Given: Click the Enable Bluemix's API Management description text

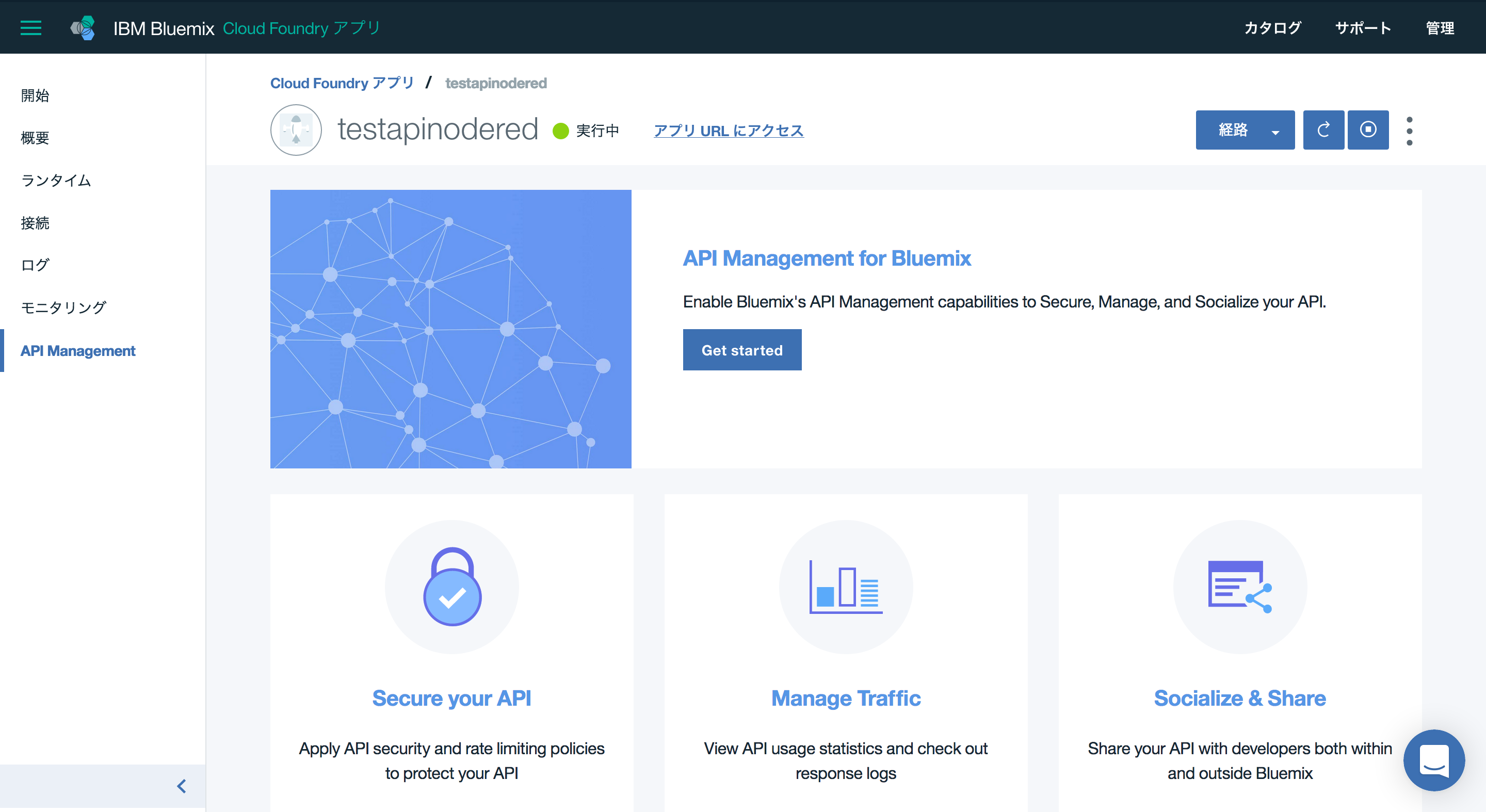Looking at the screenshot, I should (x=1004, y=302).
